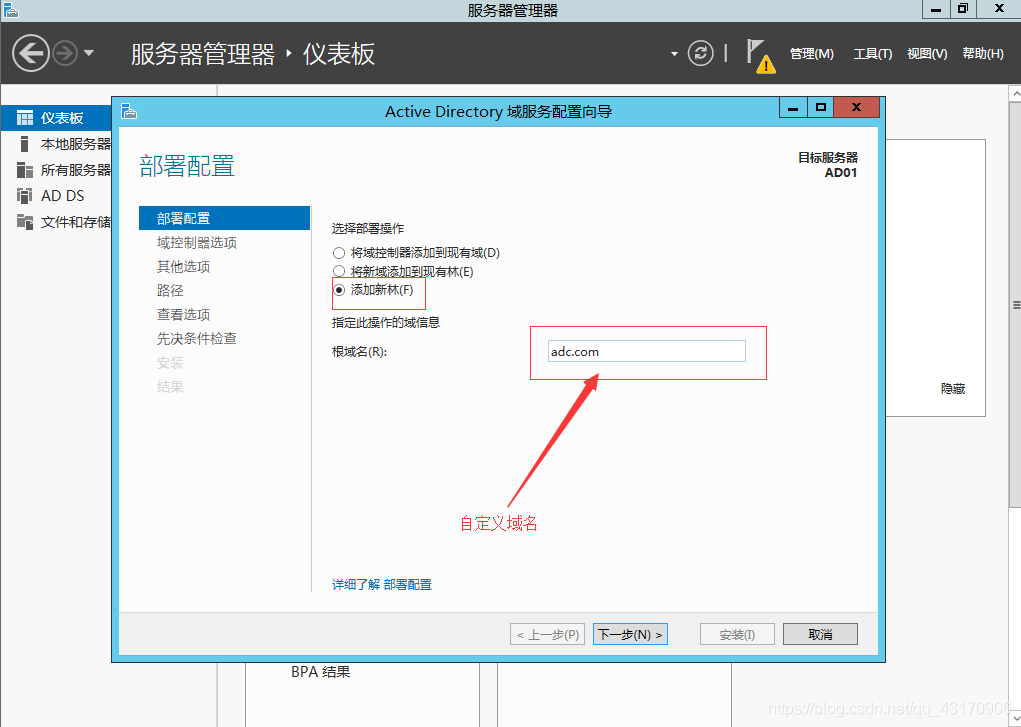Open the 视图(V) menu
This screenshot has width=1021, height=727.
926,54
